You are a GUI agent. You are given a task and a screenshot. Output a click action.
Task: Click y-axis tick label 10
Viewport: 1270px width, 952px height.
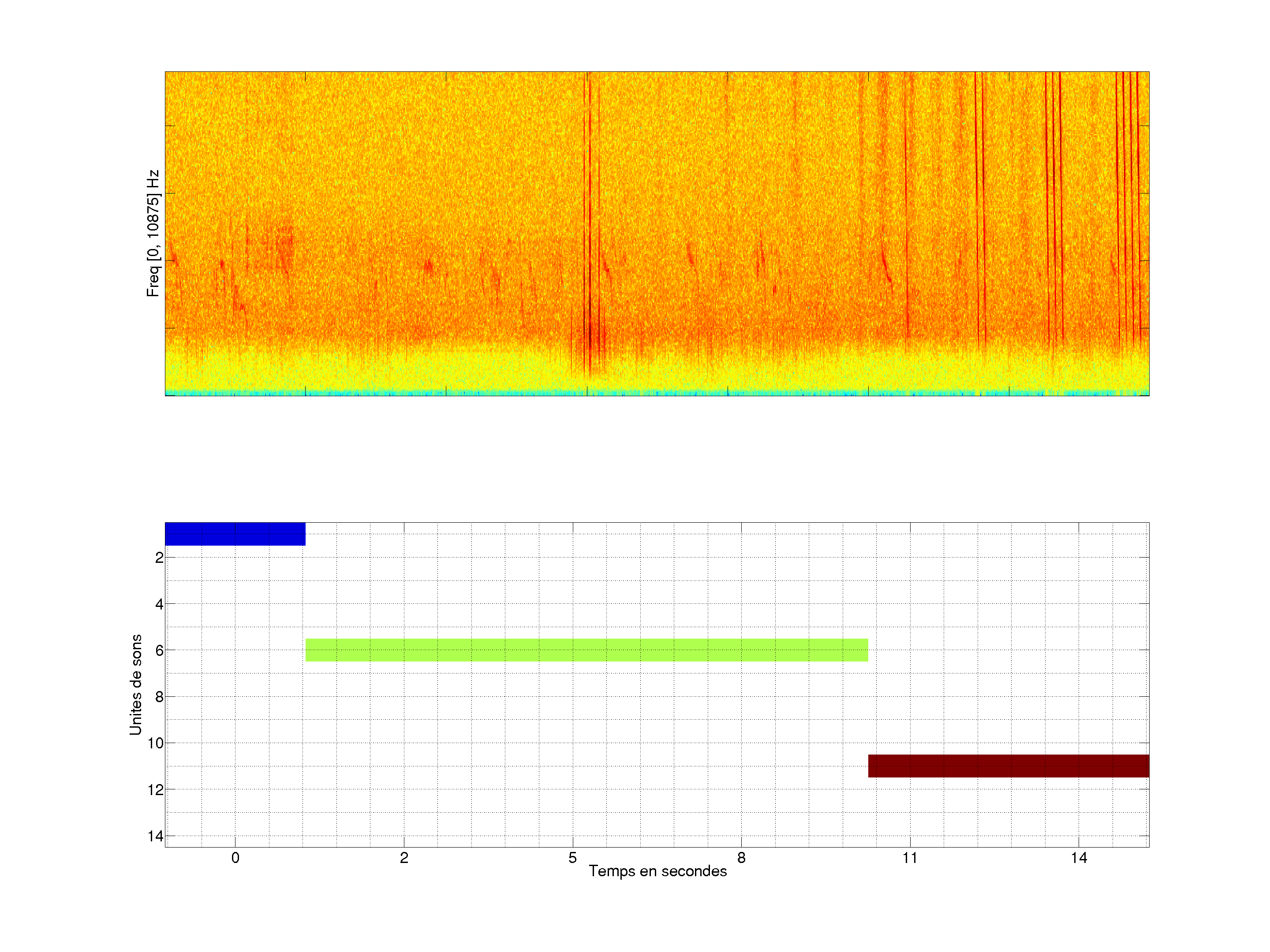coord(156,744)
